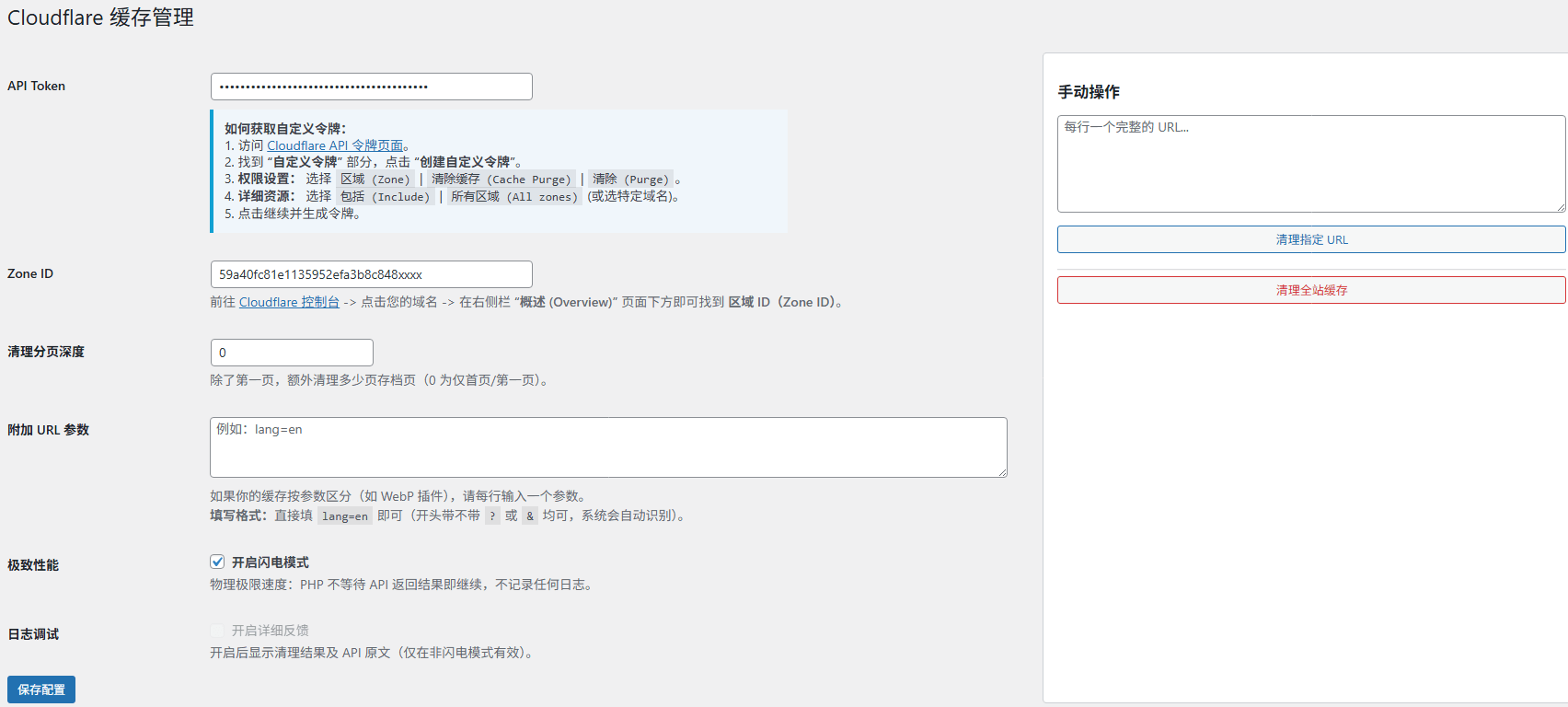The width and height of the screenshot is (1568, 707).
Task: Click the manual URL list textarea
Action: coord(1311,164)
